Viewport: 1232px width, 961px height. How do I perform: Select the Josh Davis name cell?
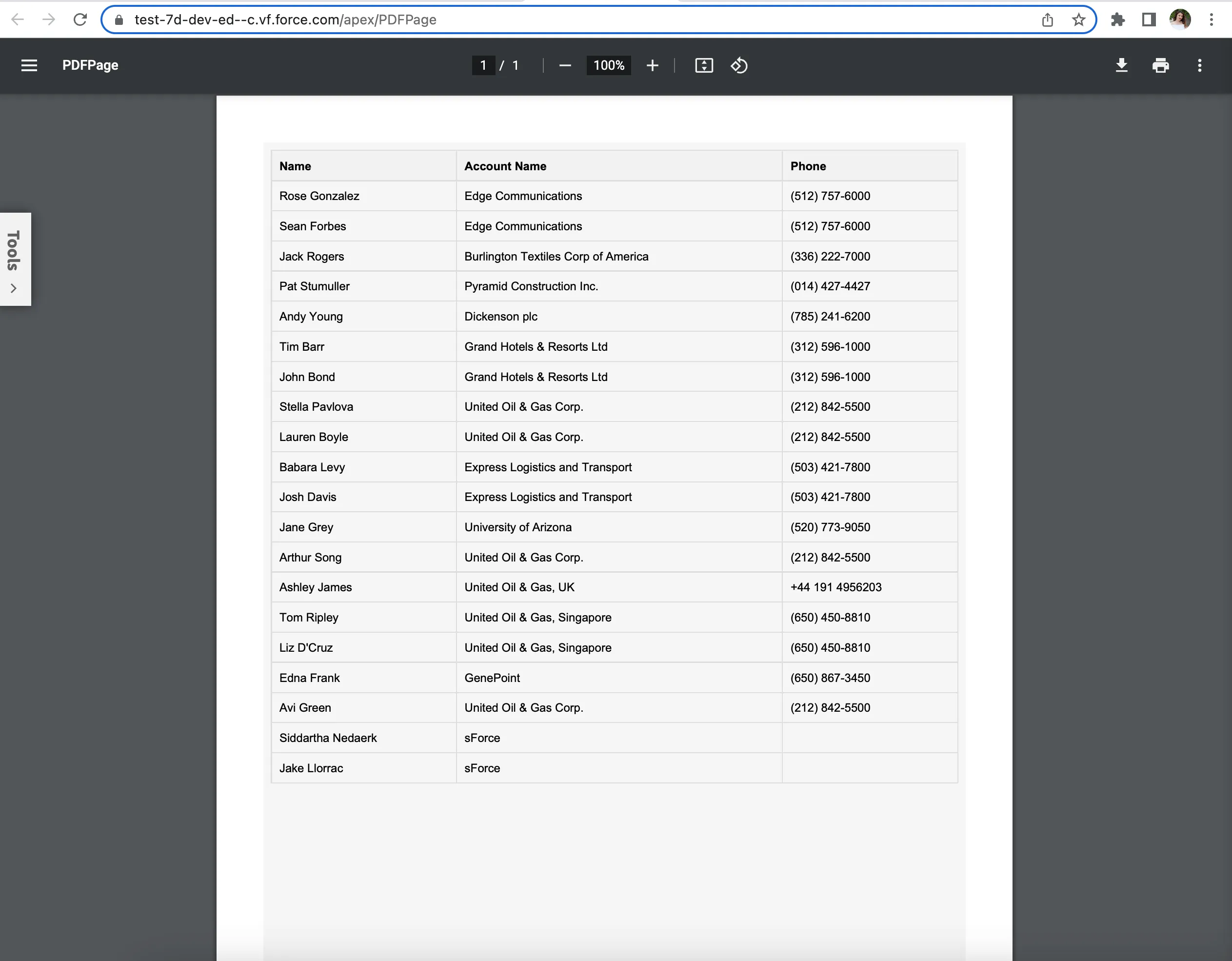[x=364, y=497]
